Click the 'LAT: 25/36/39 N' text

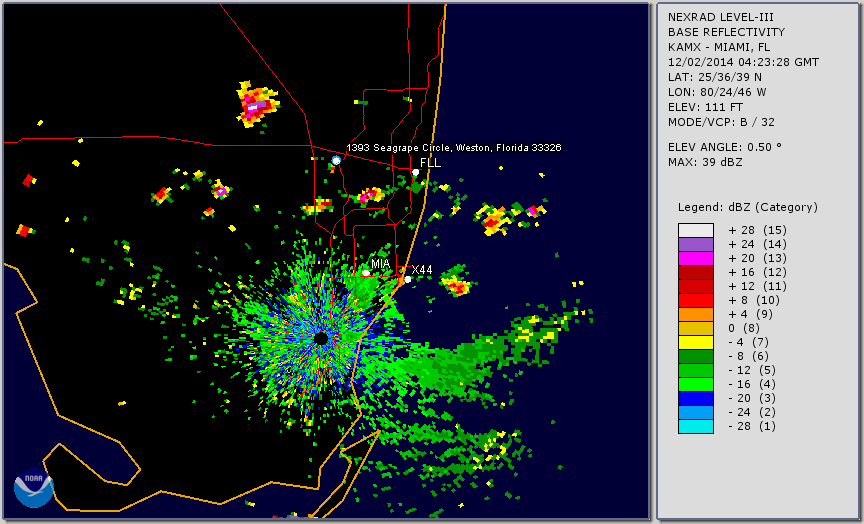tap(715, 77)
